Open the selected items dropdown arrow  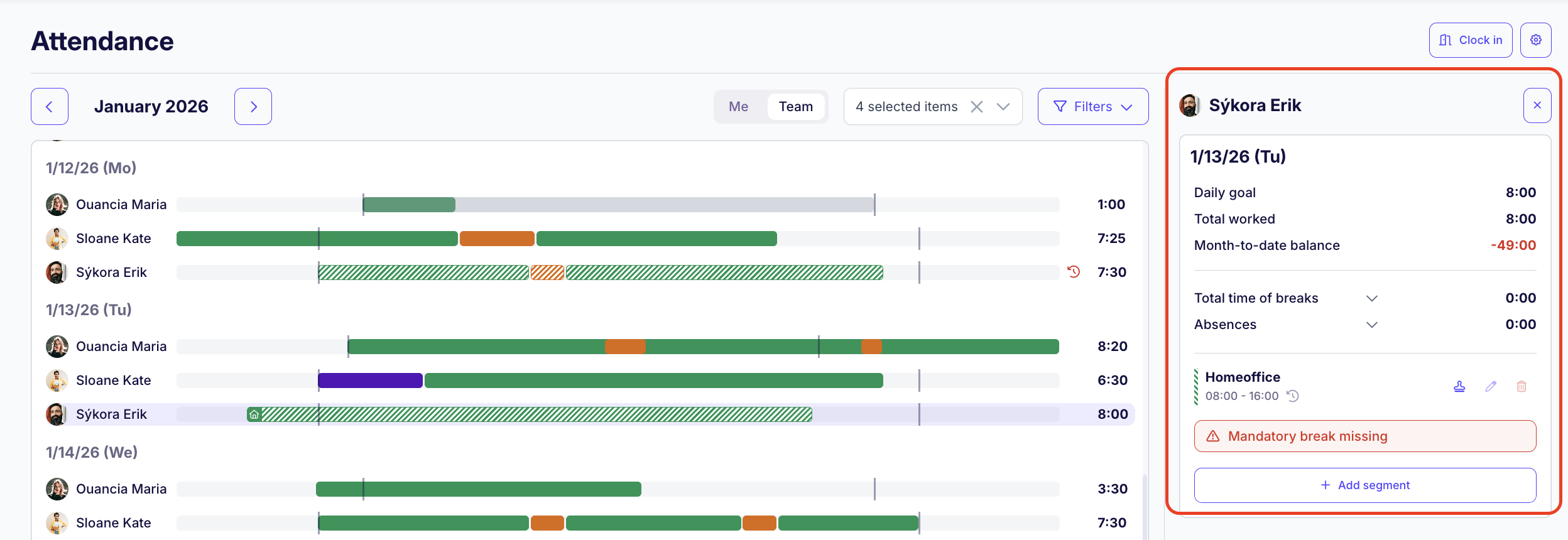pyautogui.click(x=1003, y=107)
